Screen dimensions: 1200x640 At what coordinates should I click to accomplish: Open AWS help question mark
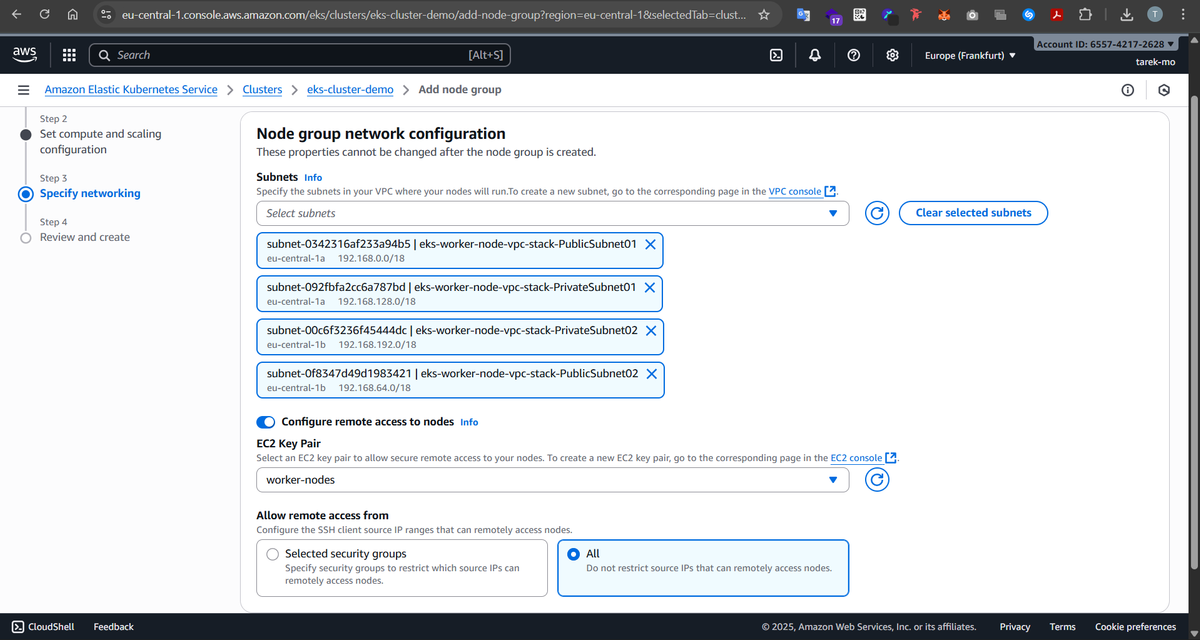[x=854, y=55]
